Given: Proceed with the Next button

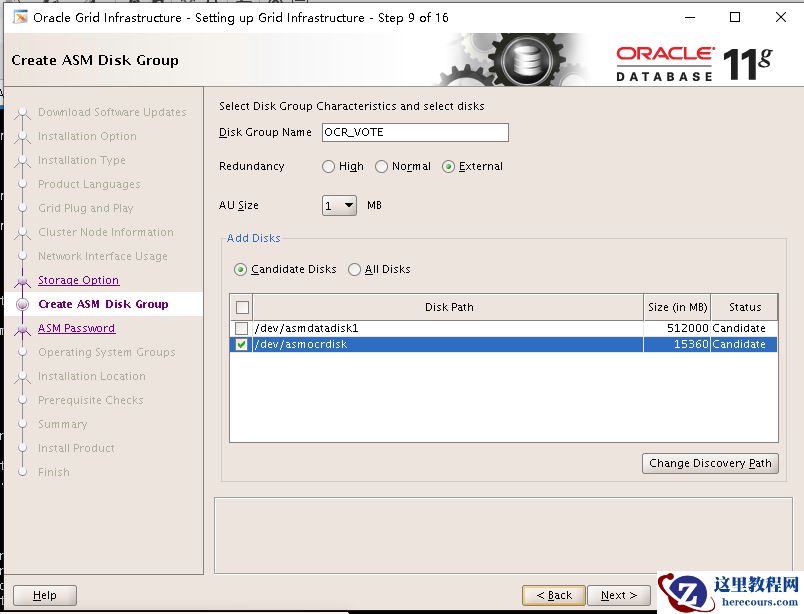Looking at the screenshot, I should coord(618,595).
